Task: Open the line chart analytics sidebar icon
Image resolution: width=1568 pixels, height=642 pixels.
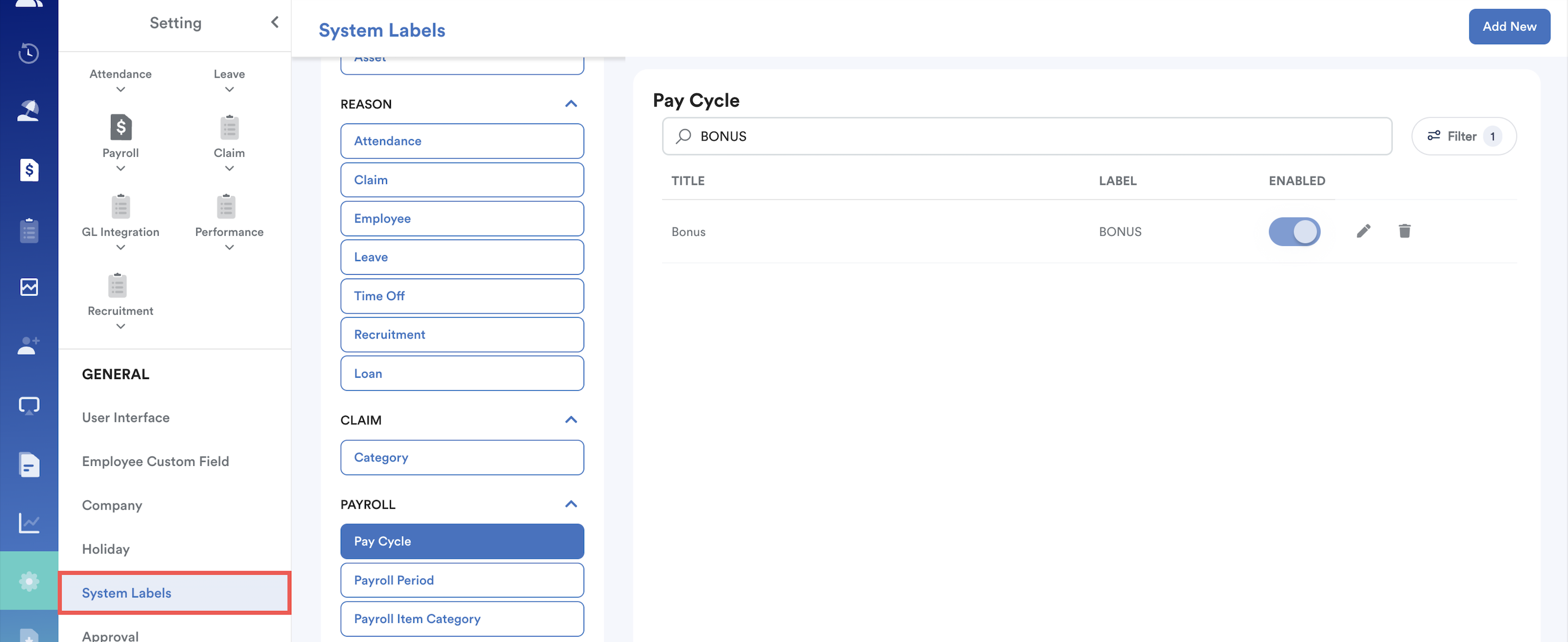Action: click(29, 522)
